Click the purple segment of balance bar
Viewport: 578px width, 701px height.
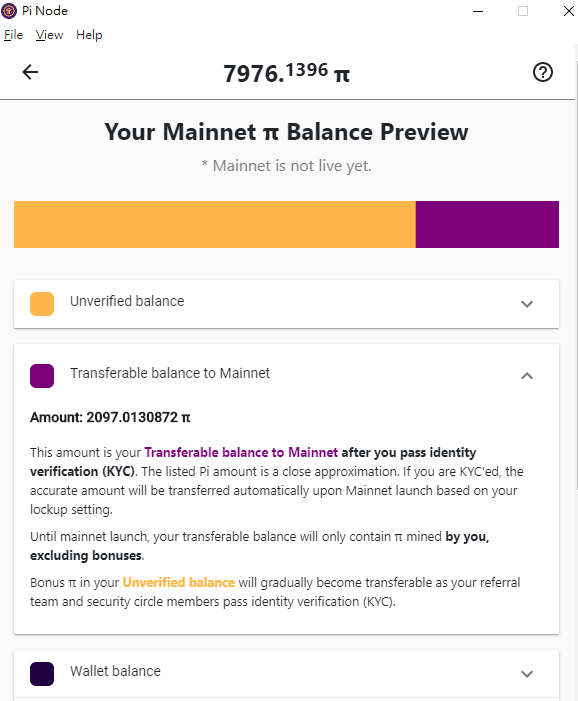coord(487,224)
